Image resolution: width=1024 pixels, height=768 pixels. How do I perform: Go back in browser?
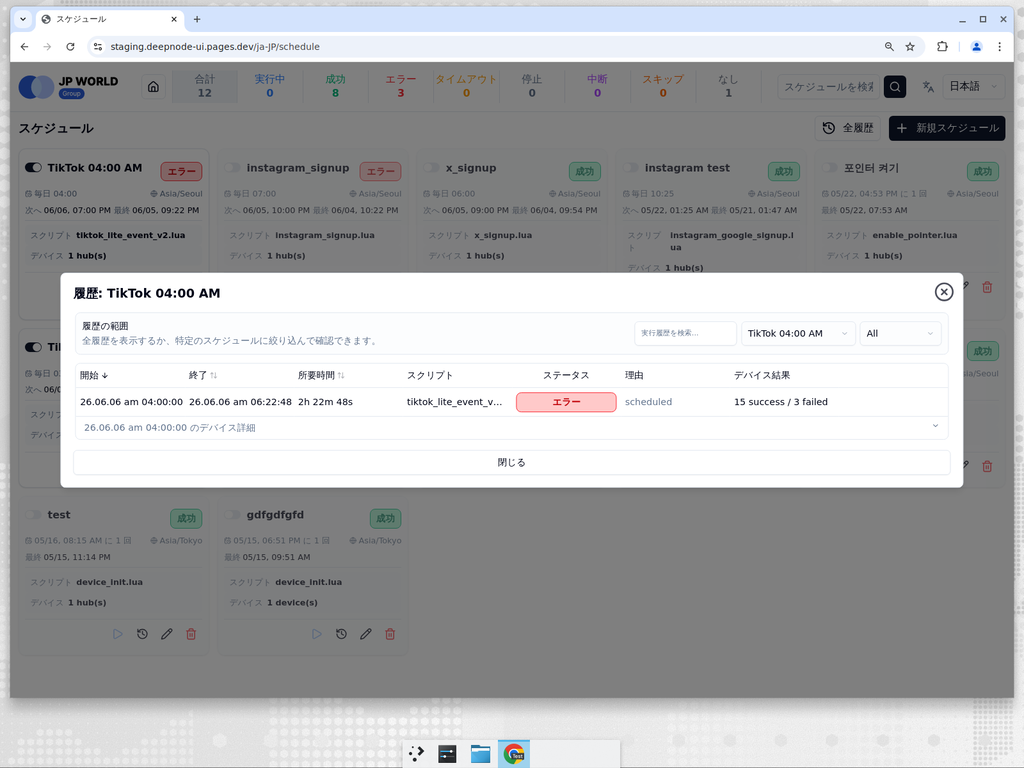[x=24, y=46]
